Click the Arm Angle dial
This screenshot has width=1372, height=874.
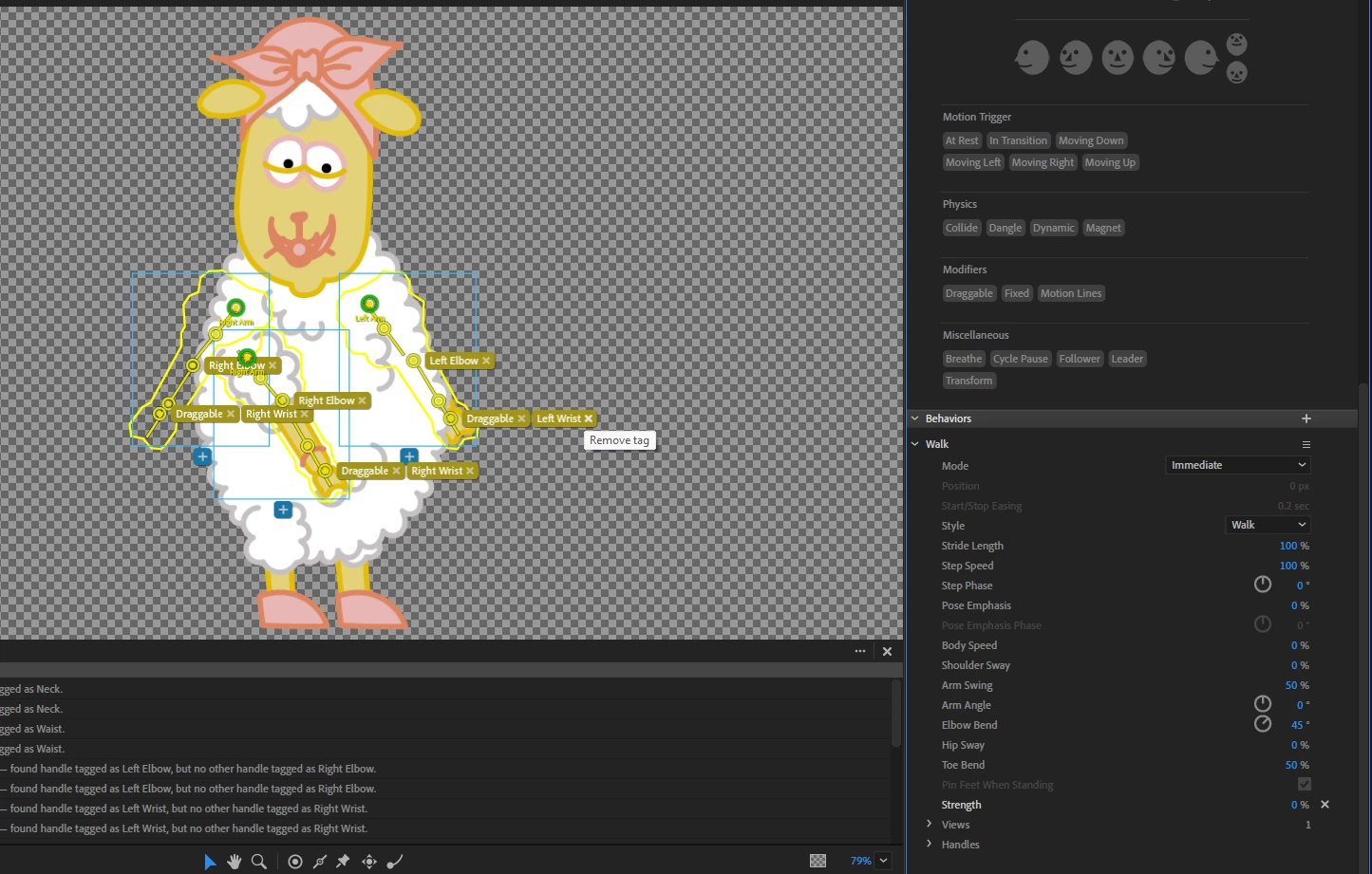coord(1263,704)
